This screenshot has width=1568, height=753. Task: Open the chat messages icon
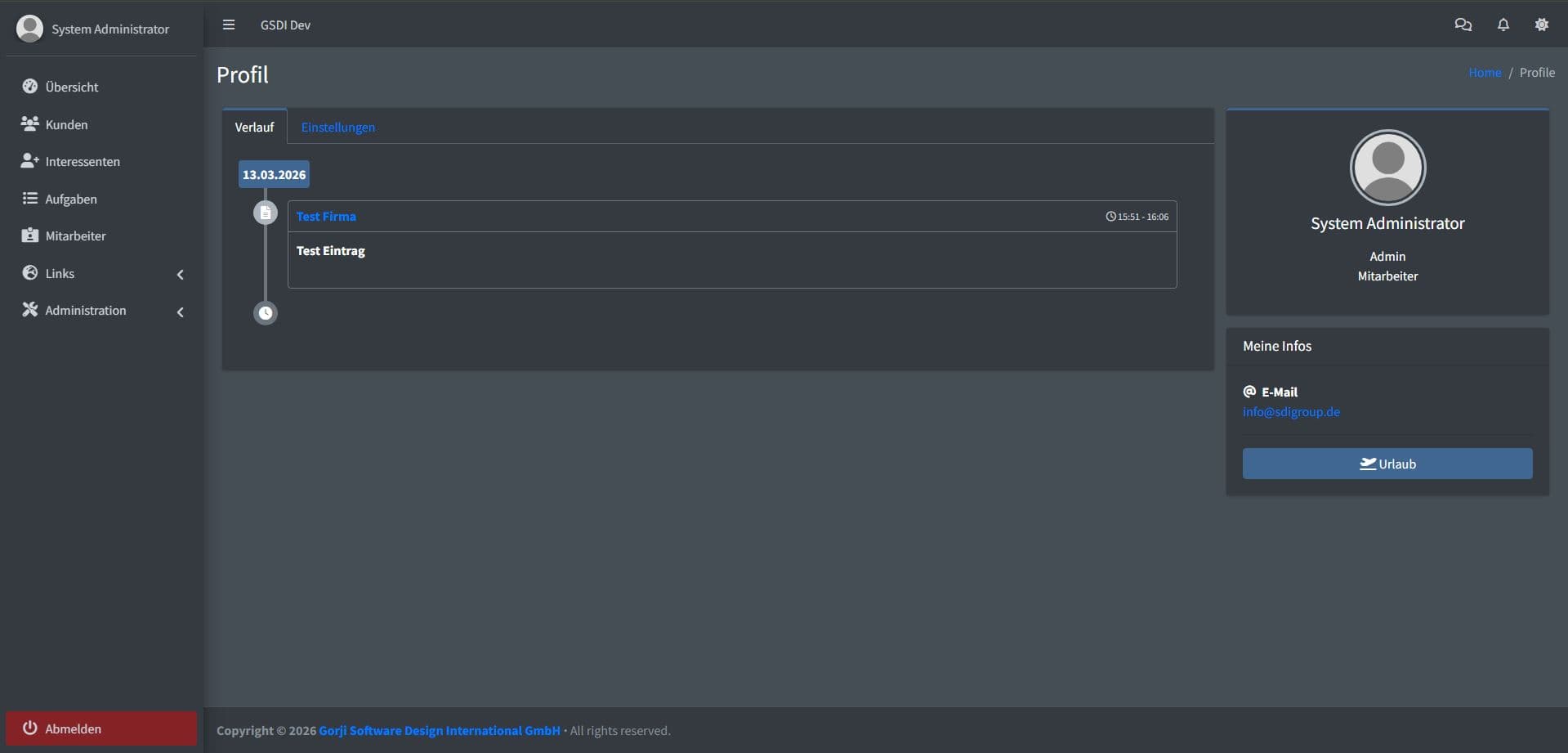(1463, 25)
